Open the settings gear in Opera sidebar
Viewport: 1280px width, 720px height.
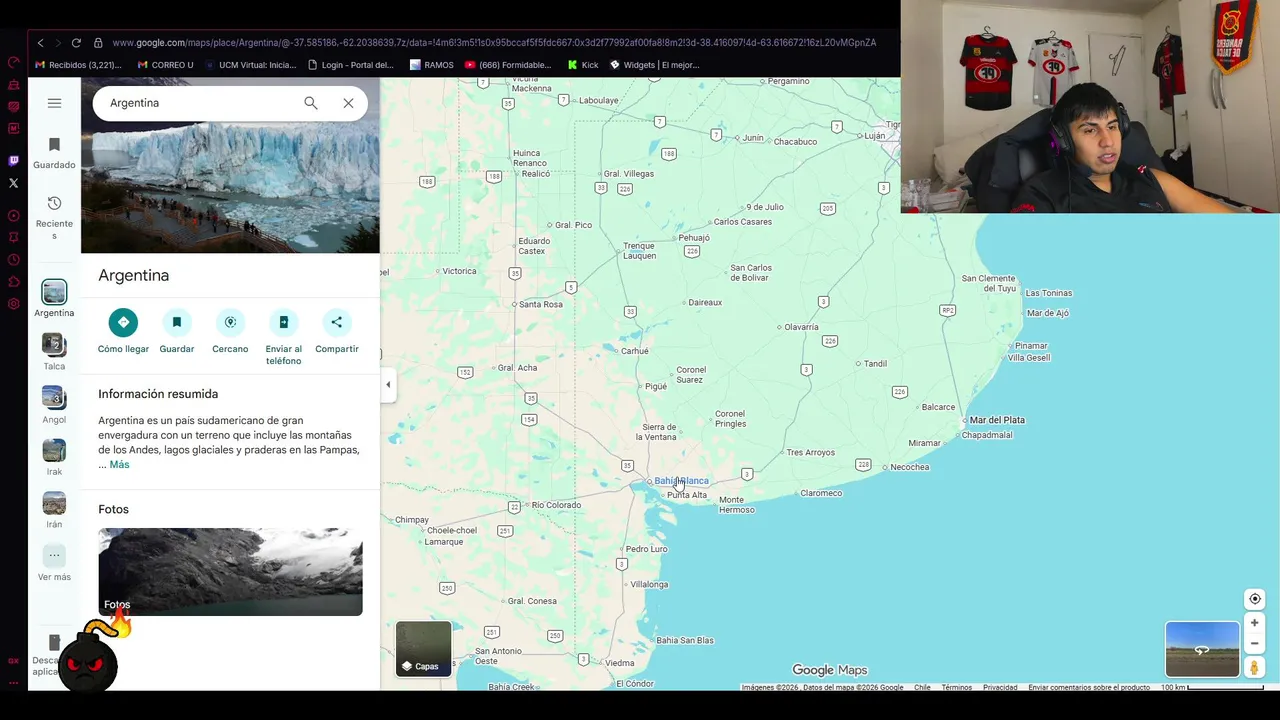pyautogui.click(x=13, y=304)
